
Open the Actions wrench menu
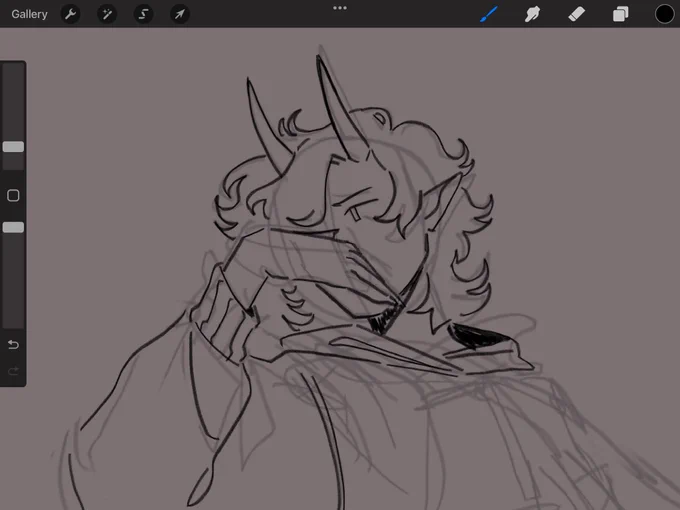[x=70, y=14]
